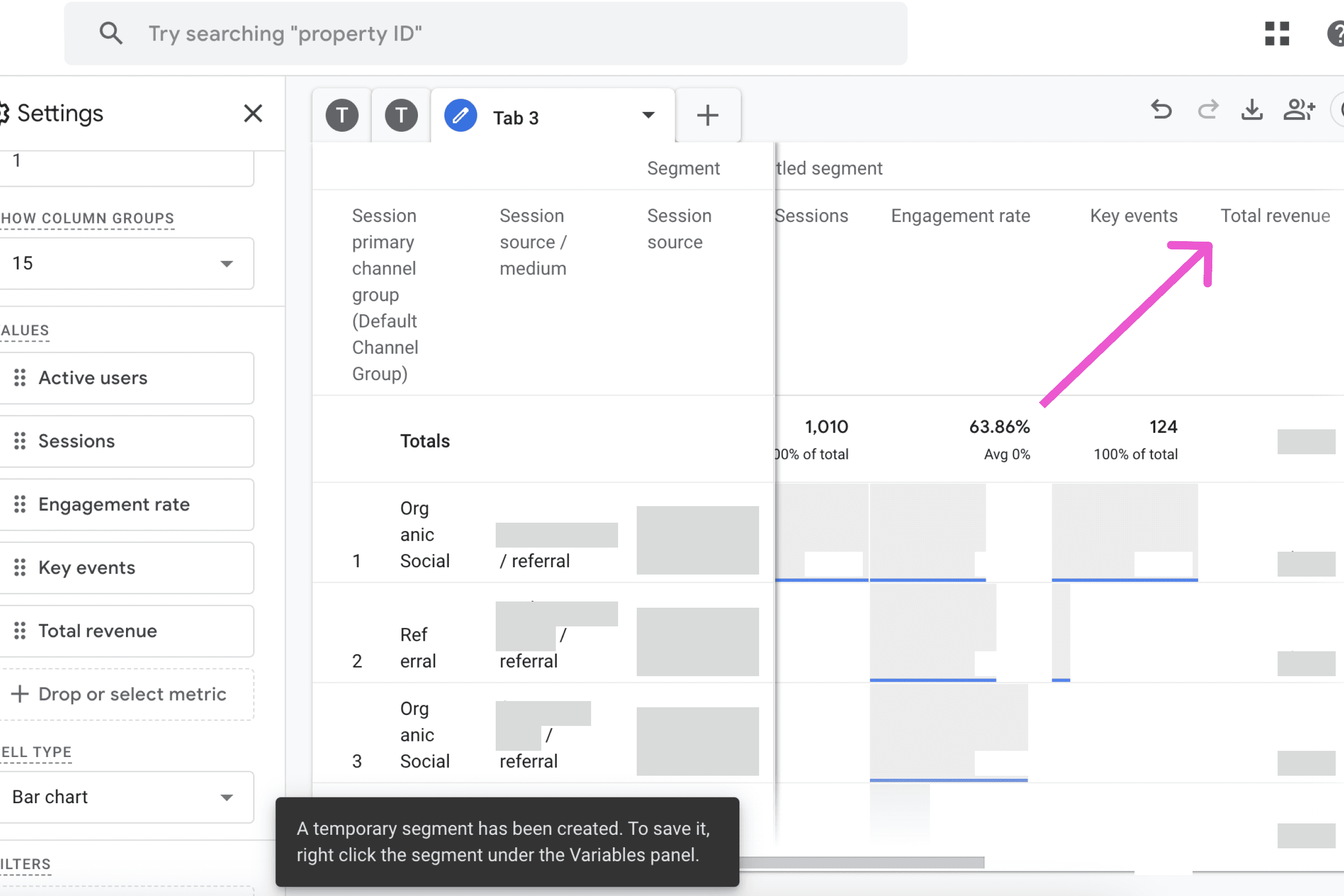The image size is (1344, 896).
Task: Switch to the second T tab
Action: click(401, 116)
